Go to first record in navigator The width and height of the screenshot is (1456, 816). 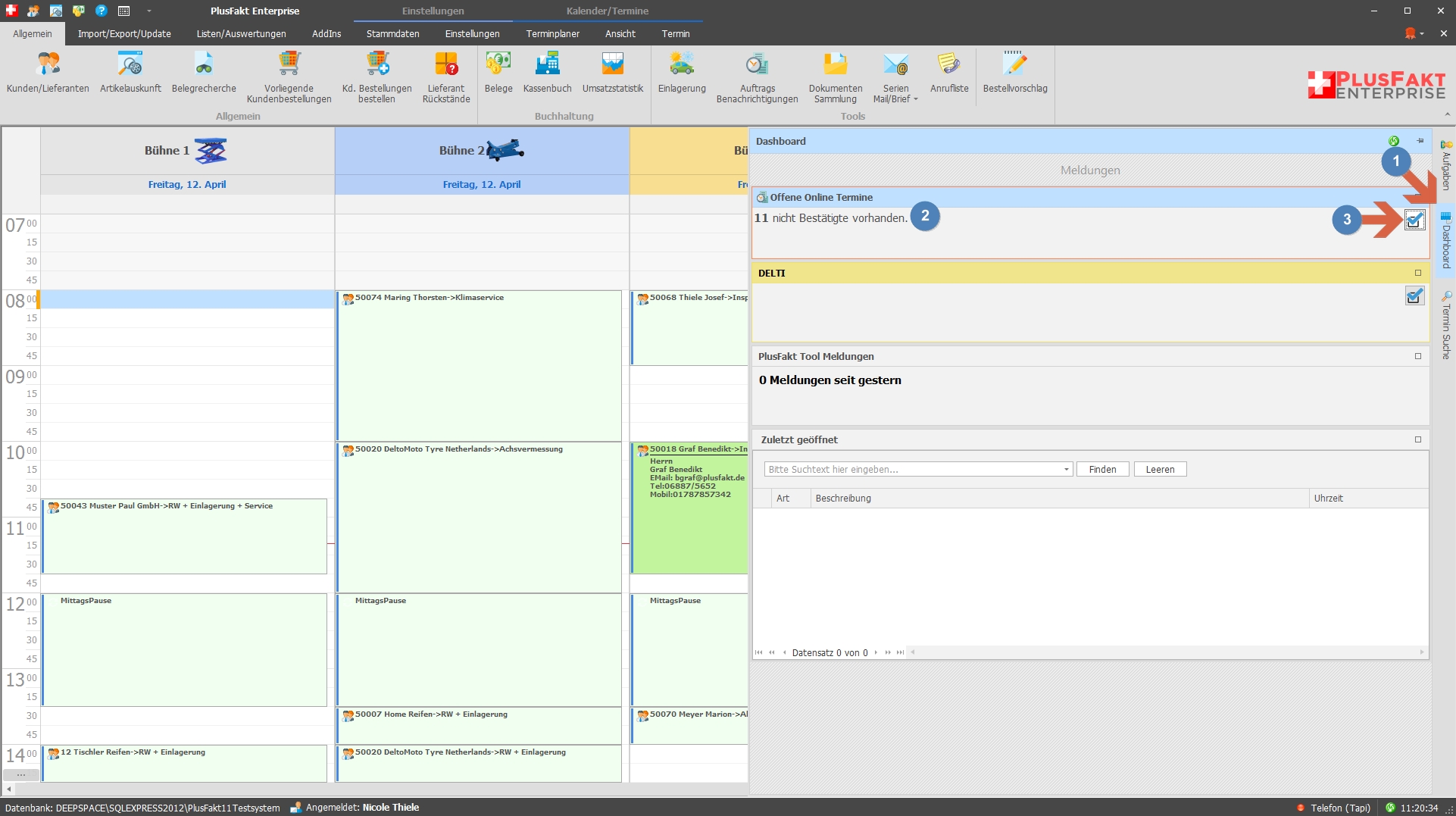click(x=759, y=652)
